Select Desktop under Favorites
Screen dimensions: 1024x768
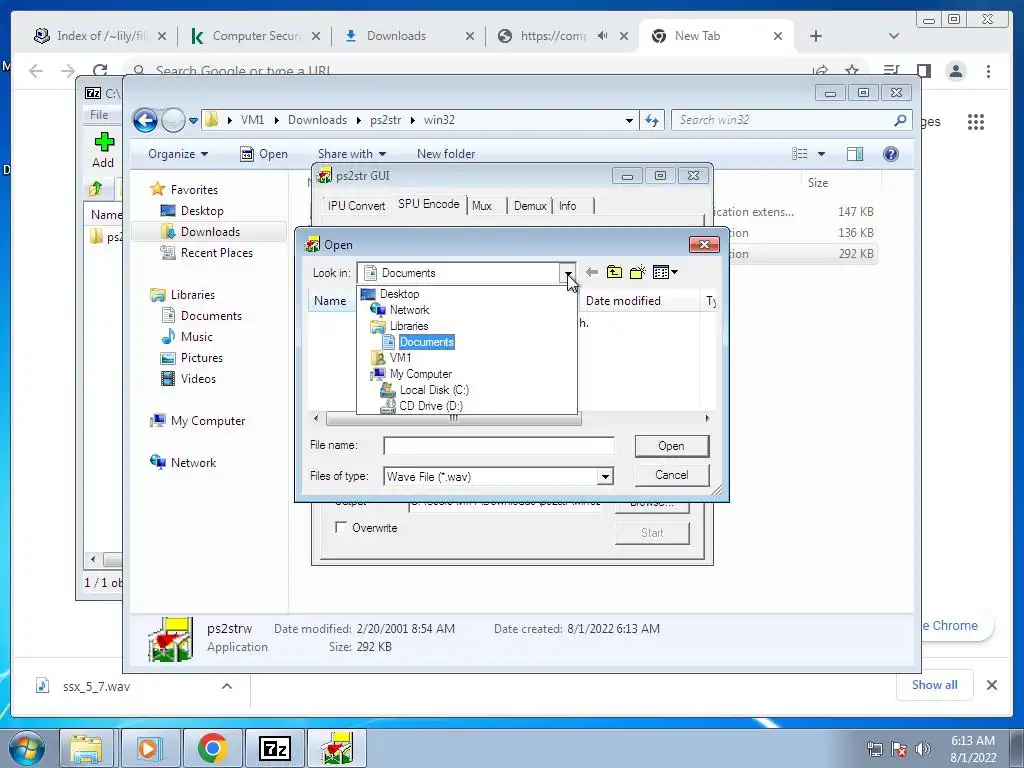[x=202, y=211]
